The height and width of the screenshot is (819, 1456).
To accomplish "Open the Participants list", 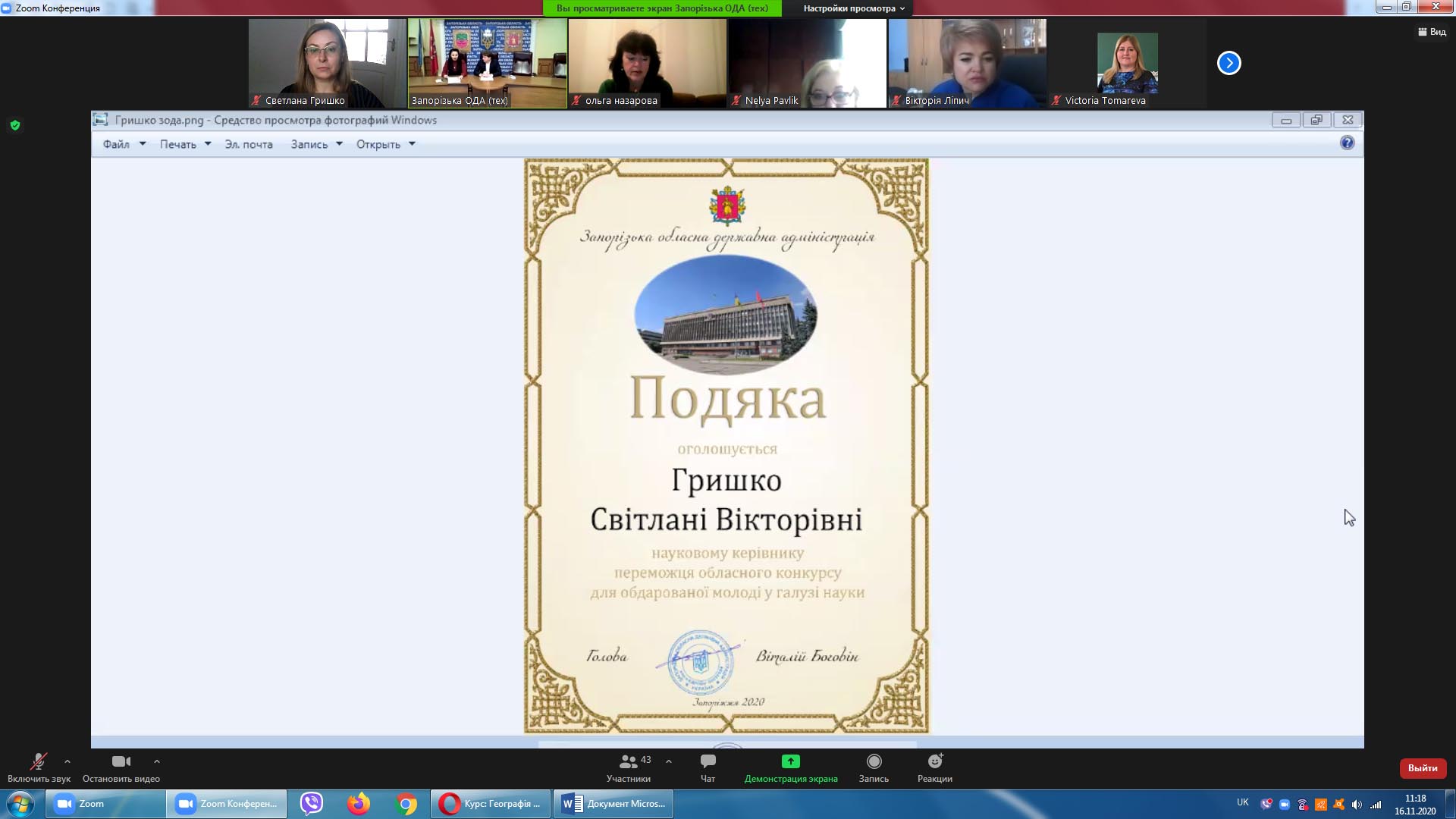I will click(629, 761).
